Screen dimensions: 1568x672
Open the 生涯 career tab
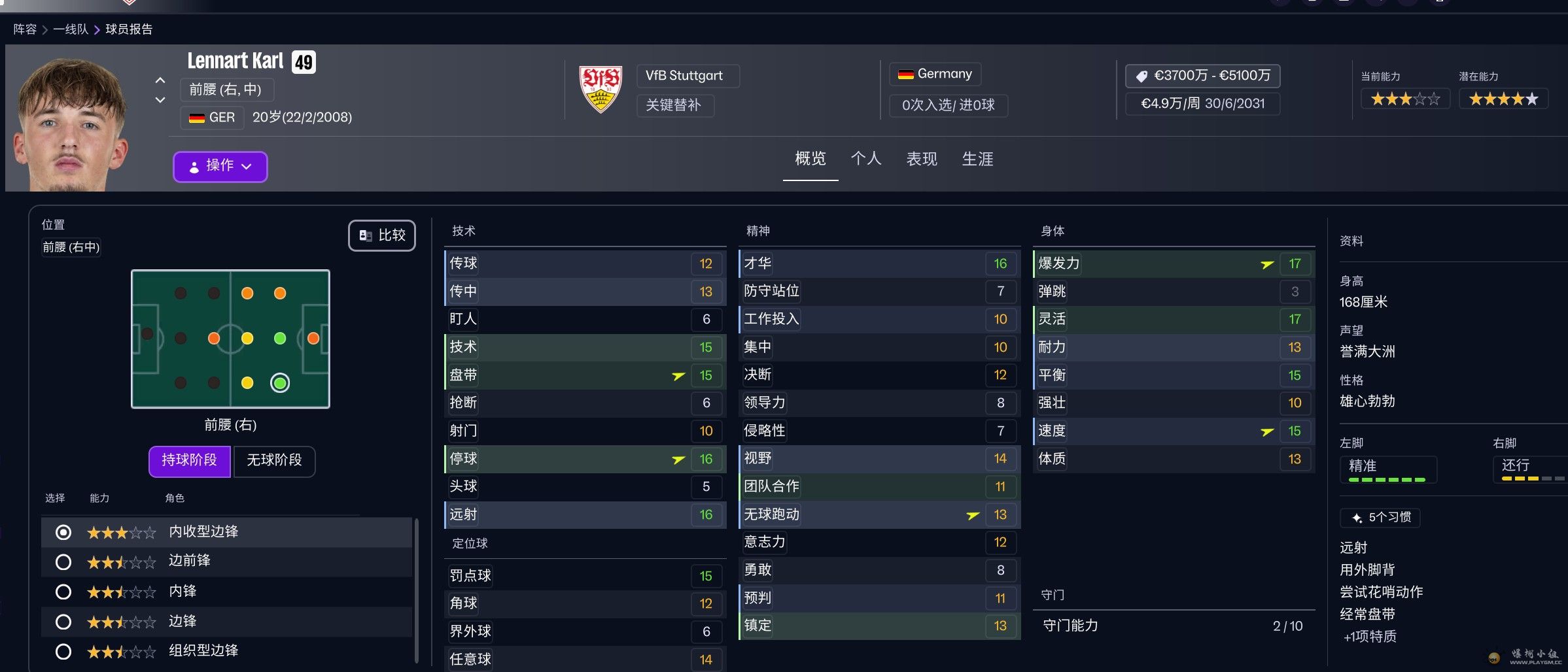click(x=977, y=159)
